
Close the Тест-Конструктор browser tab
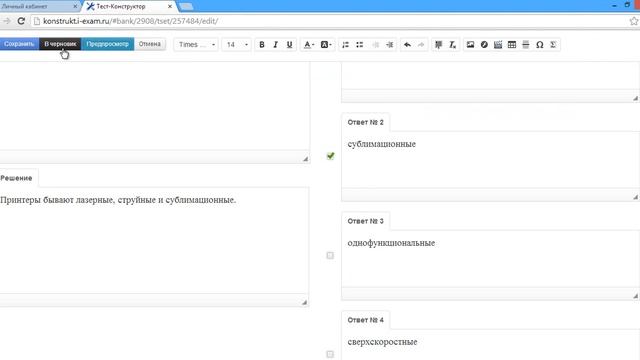[170, 7]
